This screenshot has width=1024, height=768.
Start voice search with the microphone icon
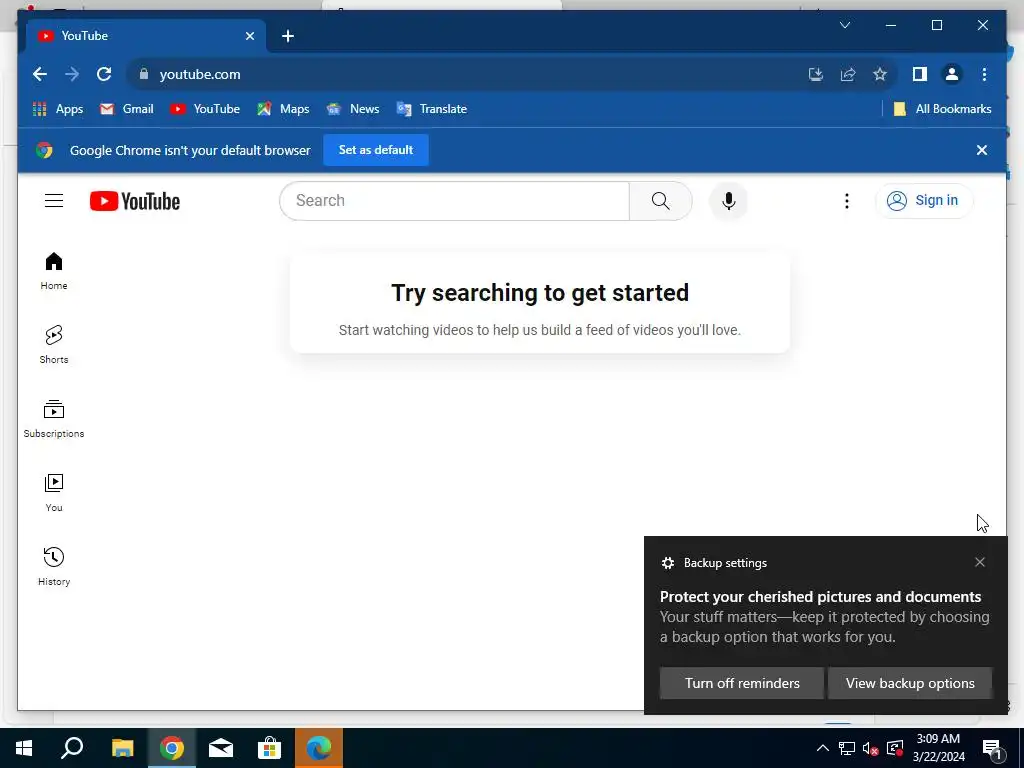[729, 200]
